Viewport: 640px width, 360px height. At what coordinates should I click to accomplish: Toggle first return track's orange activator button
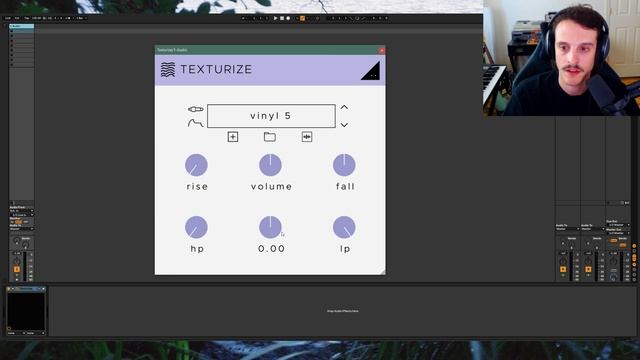click(x=563, y=269)
